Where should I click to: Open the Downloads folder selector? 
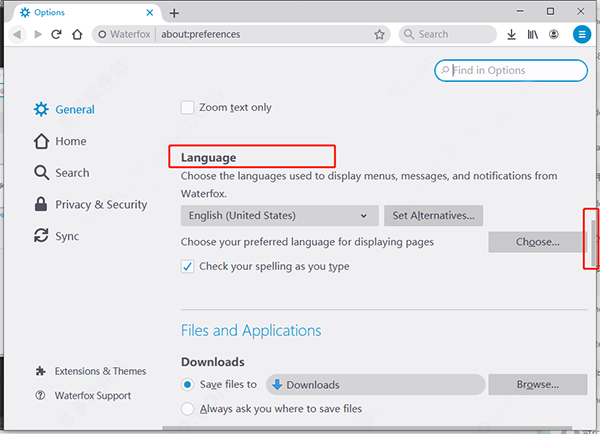tap(377, 385)
